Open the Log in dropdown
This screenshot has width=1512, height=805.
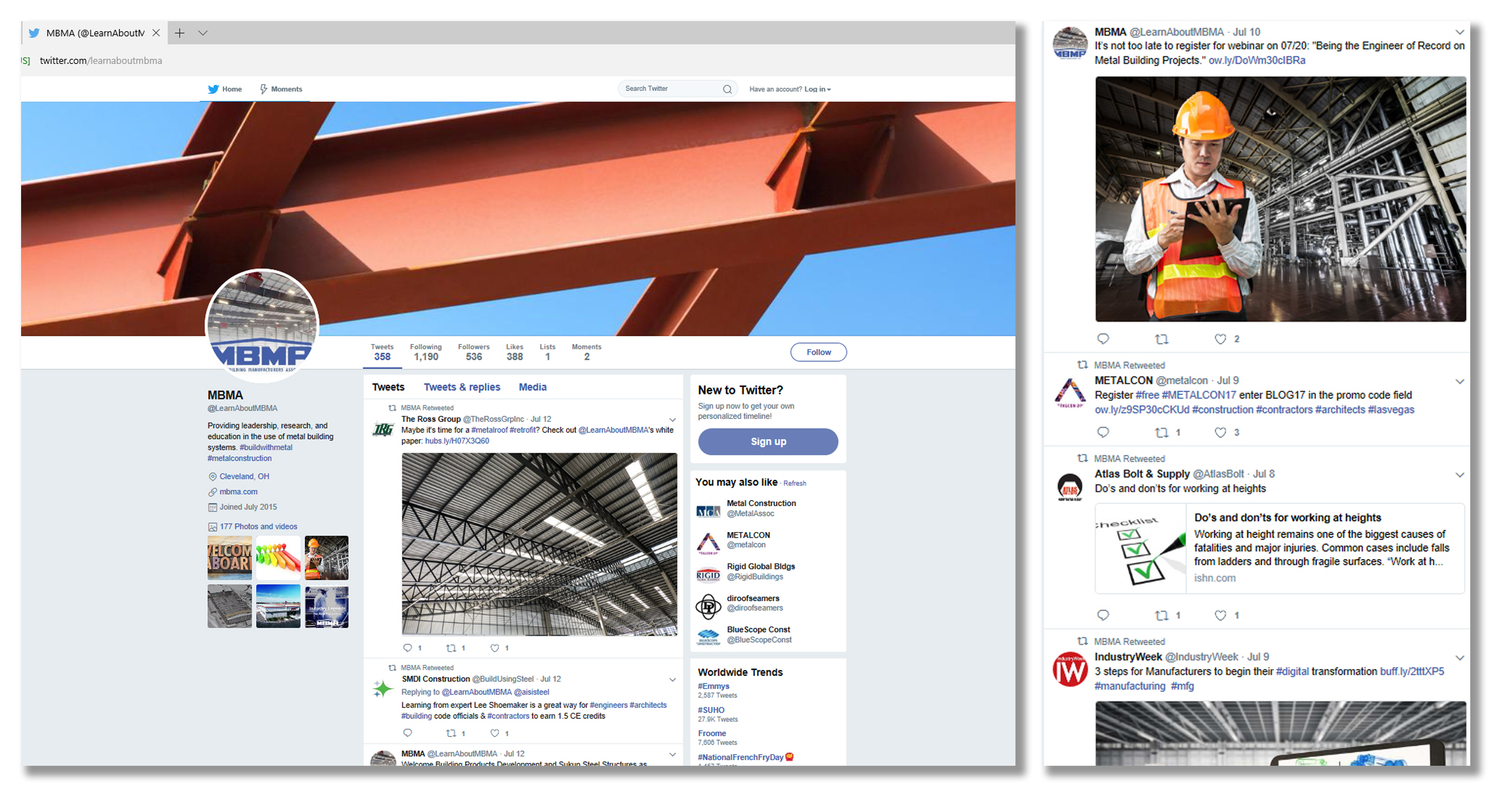(x=817, y=89)
